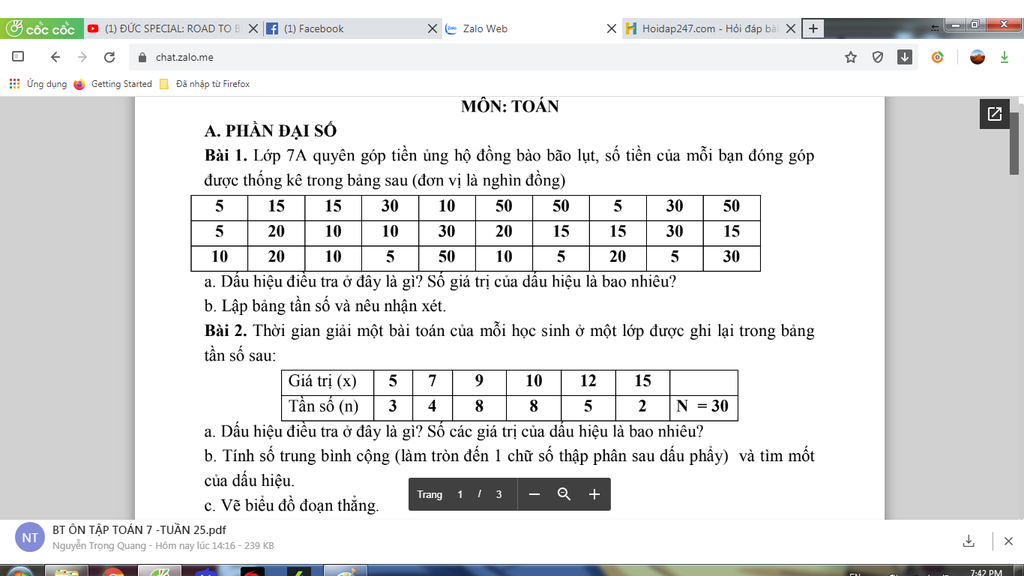
Task: Click the PDF viewer vertical scrollbar
Action: (1014, 144)
